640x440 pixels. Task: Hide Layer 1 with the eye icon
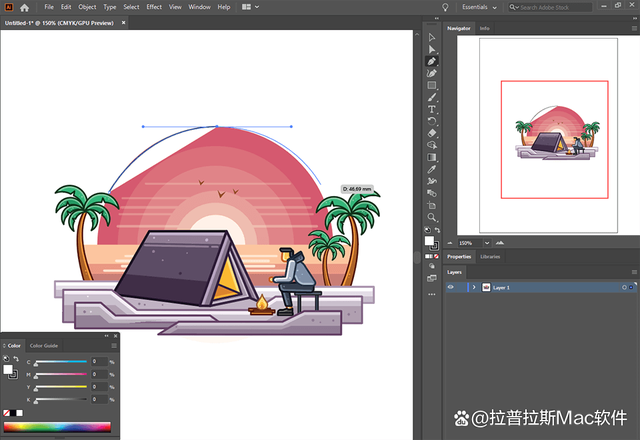[450, 287]
